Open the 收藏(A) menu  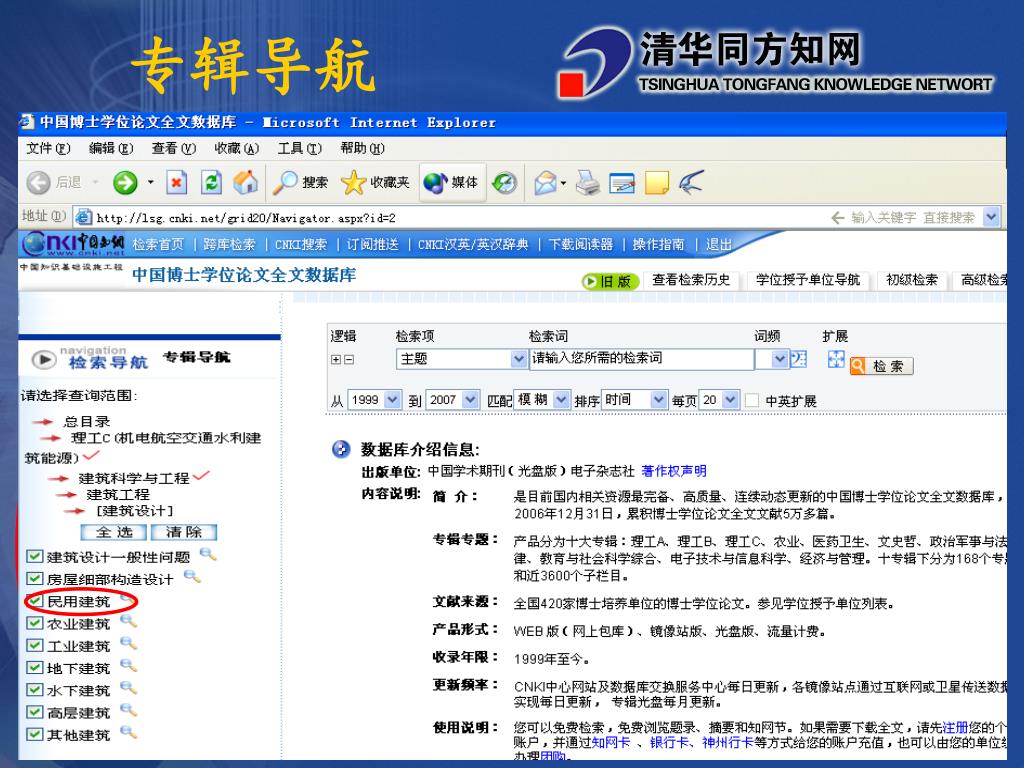[236, 148]
